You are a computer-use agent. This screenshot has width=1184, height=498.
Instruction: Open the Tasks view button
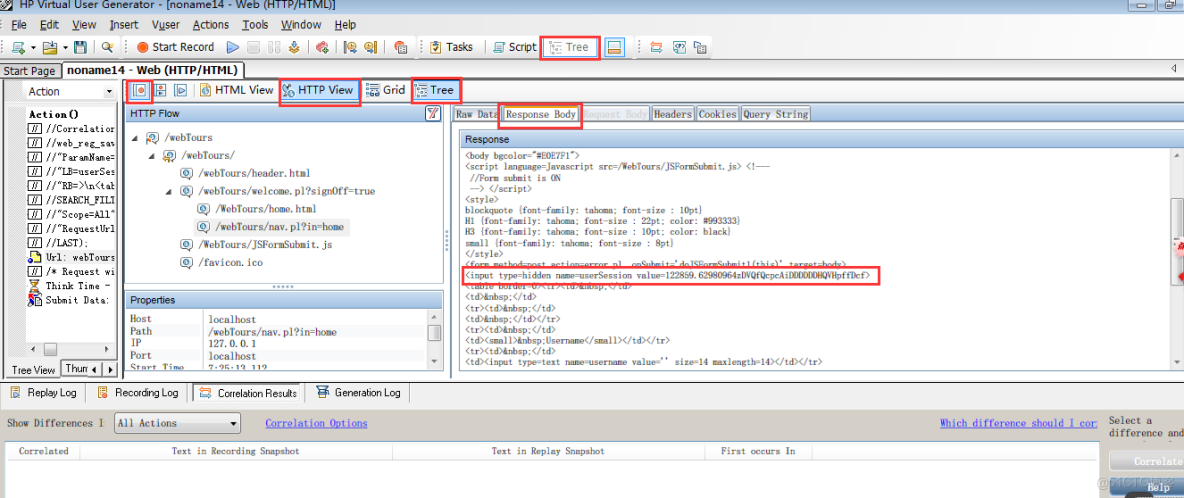(x=452, y=47)
